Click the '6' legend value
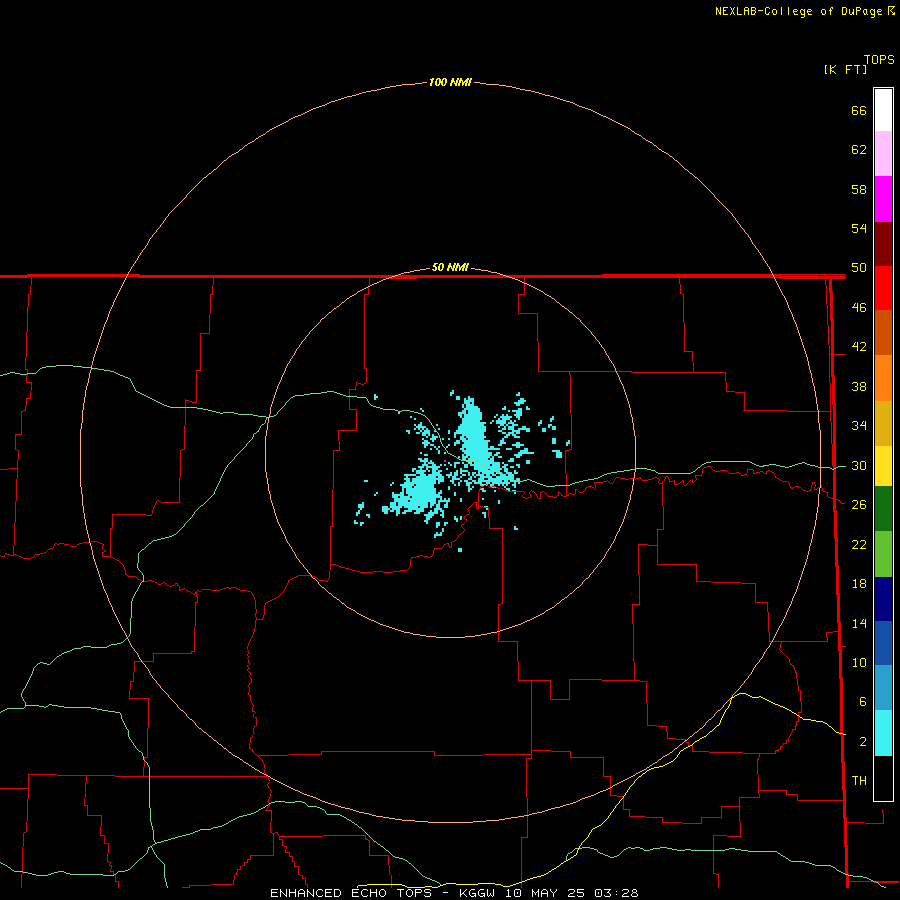Screen dimensions: 900x900 pos(862,702)
